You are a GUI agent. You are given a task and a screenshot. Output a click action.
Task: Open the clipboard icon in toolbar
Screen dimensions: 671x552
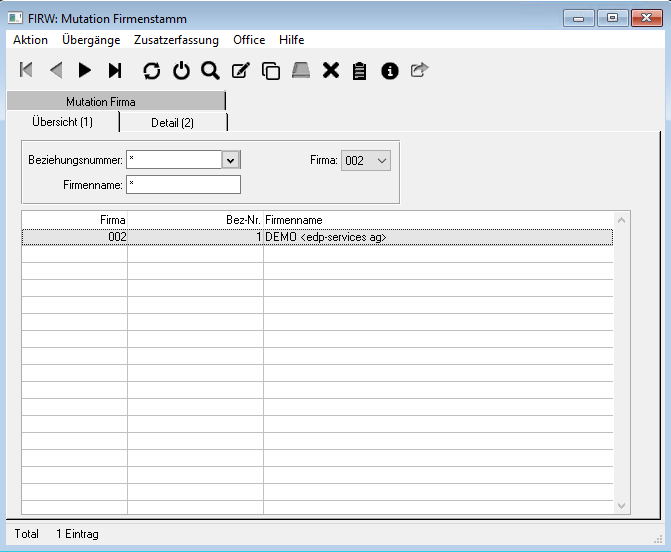pos(360,70)
